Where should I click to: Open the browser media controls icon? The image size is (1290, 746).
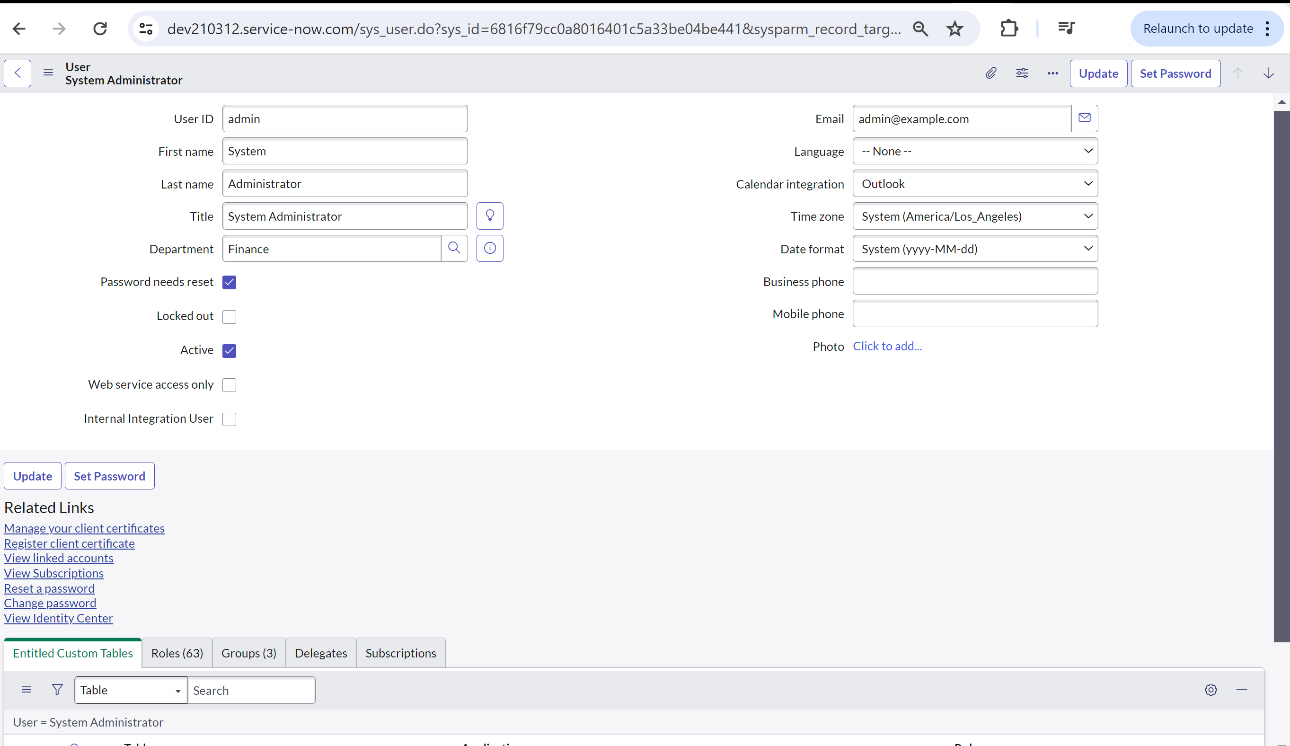pos(1067,29)
